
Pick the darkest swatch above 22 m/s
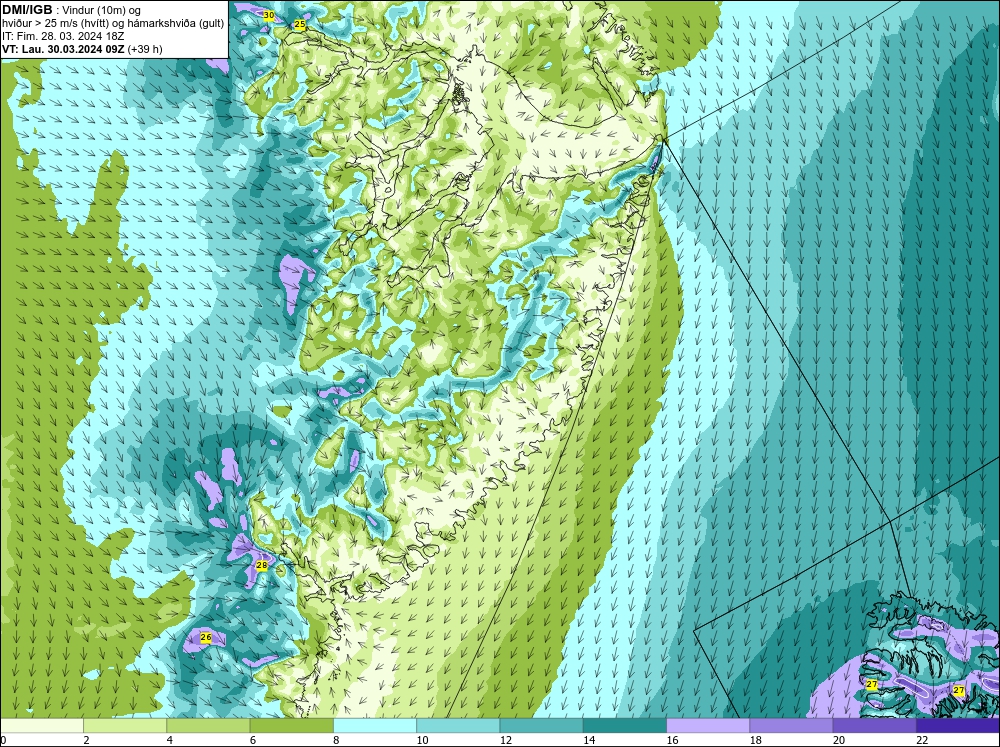tap(957, 725)
